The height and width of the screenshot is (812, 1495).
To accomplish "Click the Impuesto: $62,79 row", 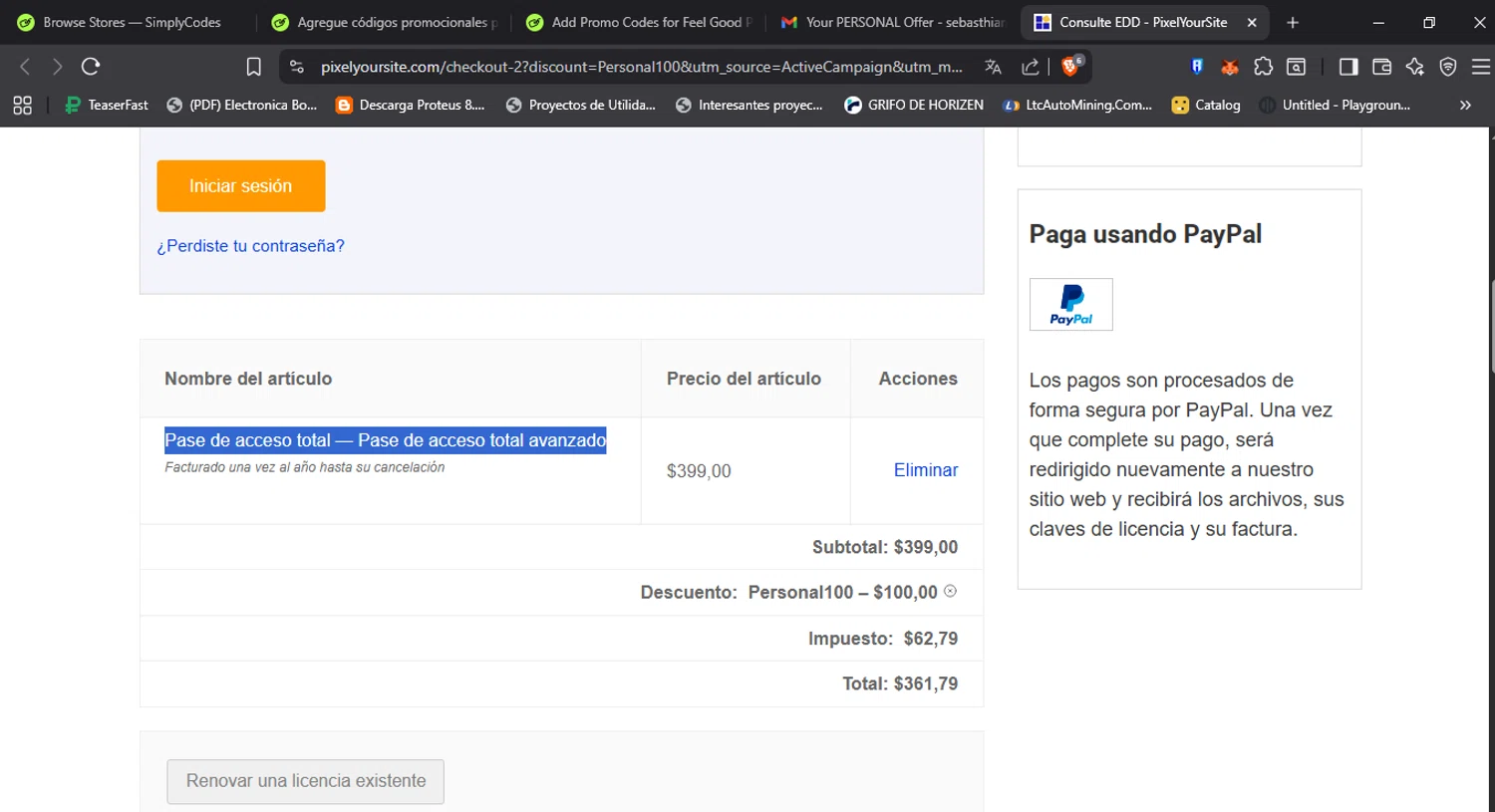I will coord(562,639).
